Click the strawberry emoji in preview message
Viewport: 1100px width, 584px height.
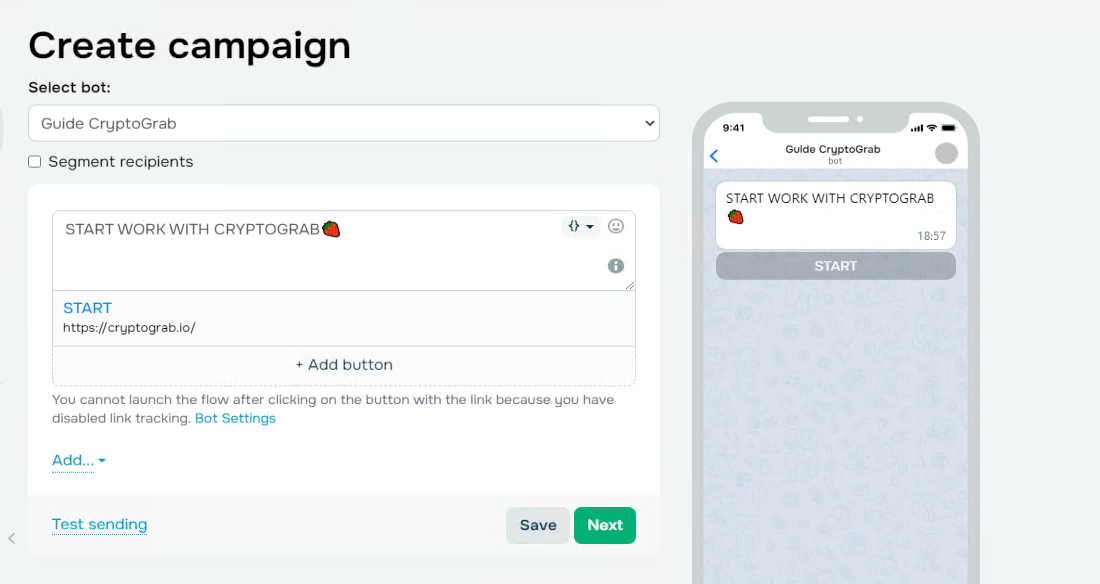point(735,217)
